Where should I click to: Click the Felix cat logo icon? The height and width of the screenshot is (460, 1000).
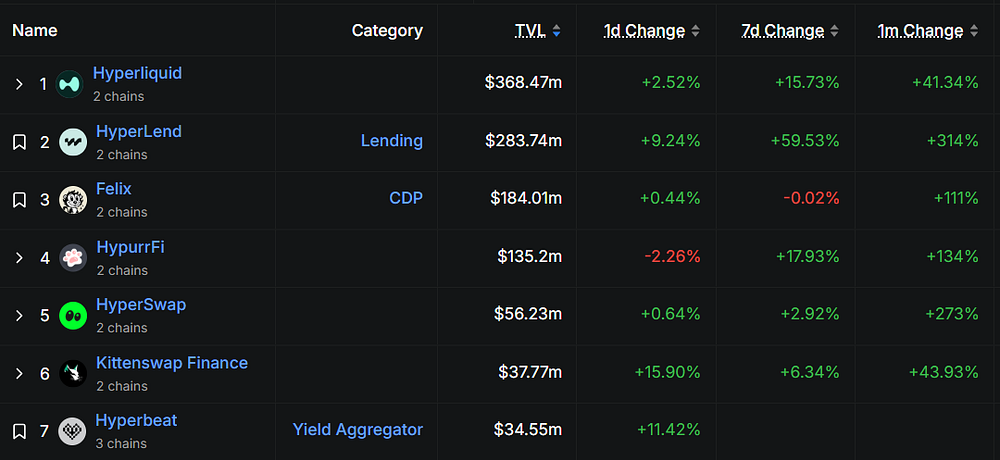coord(73,200)
